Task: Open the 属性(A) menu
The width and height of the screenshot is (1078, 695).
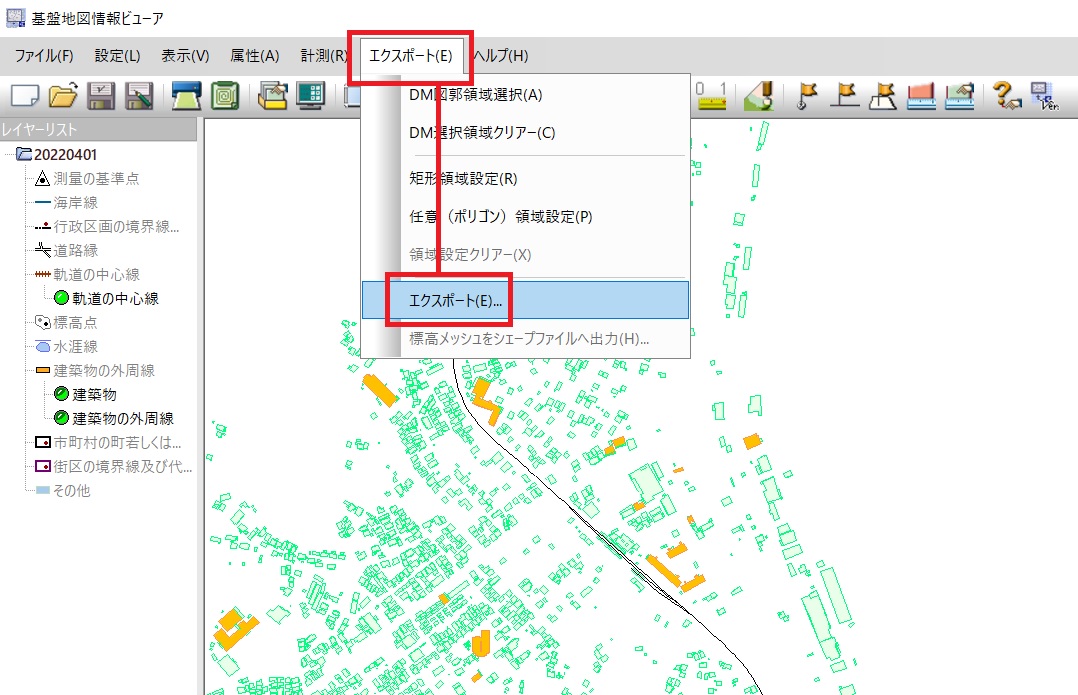Action: 254,56
